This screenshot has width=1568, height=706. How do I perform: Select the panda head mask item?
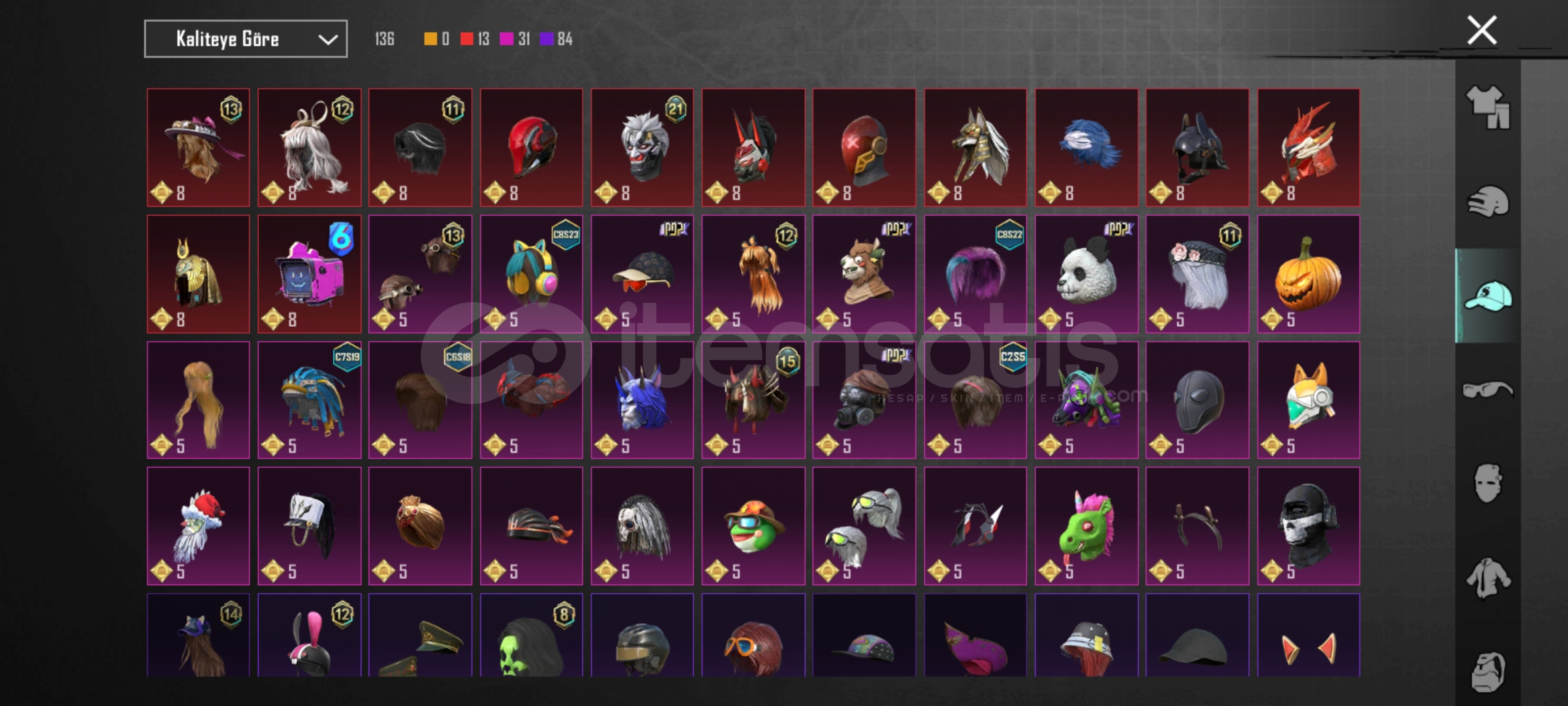click(1086, 274)
